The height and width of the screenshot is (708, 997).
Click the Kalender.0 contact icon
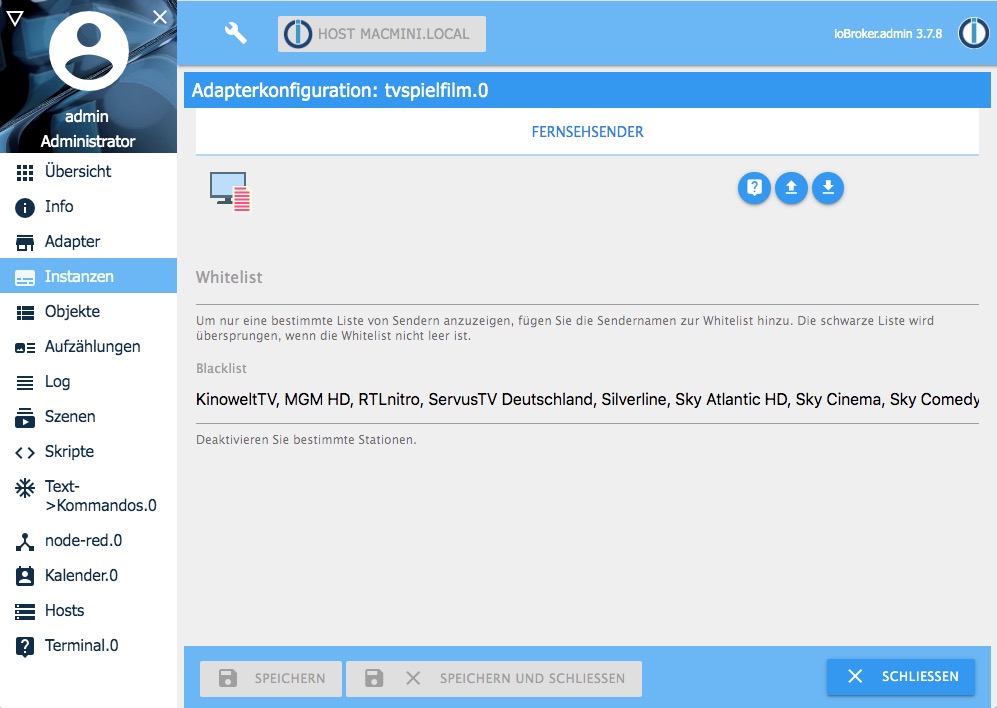click(25, 576)
